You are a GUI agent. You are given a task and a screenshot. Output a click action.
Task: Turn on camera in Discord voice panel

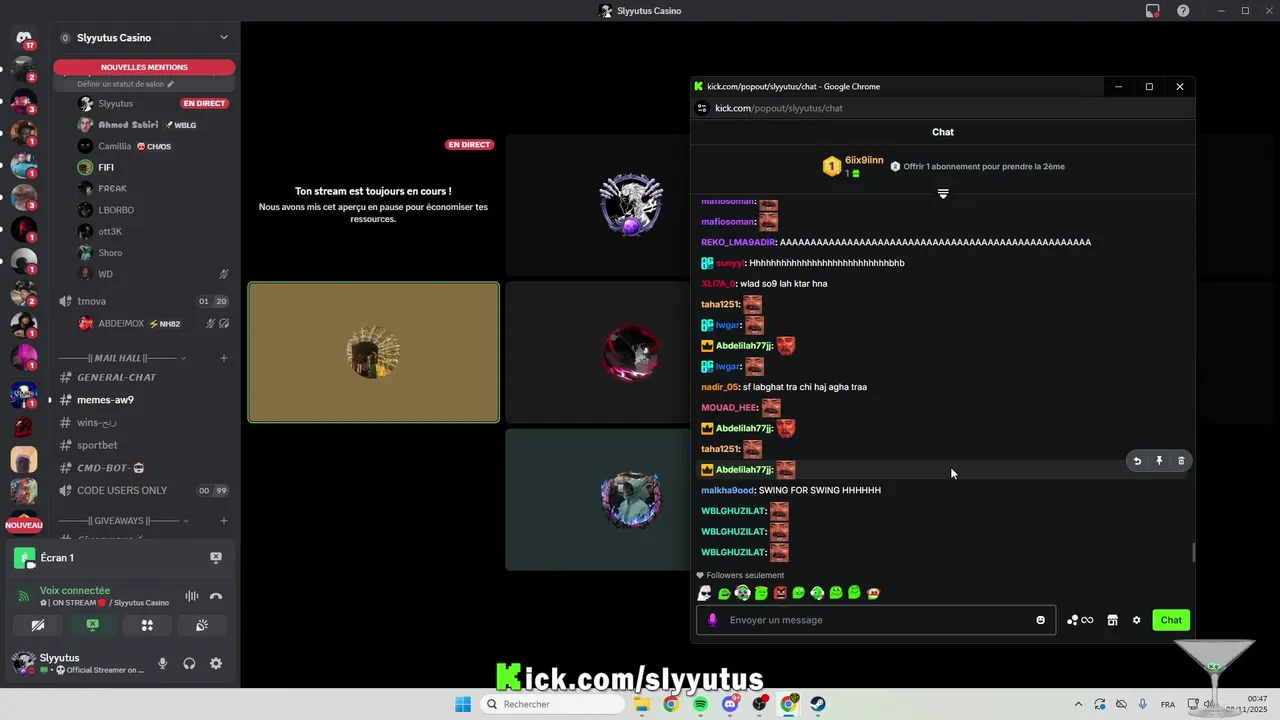click(38, 625)
